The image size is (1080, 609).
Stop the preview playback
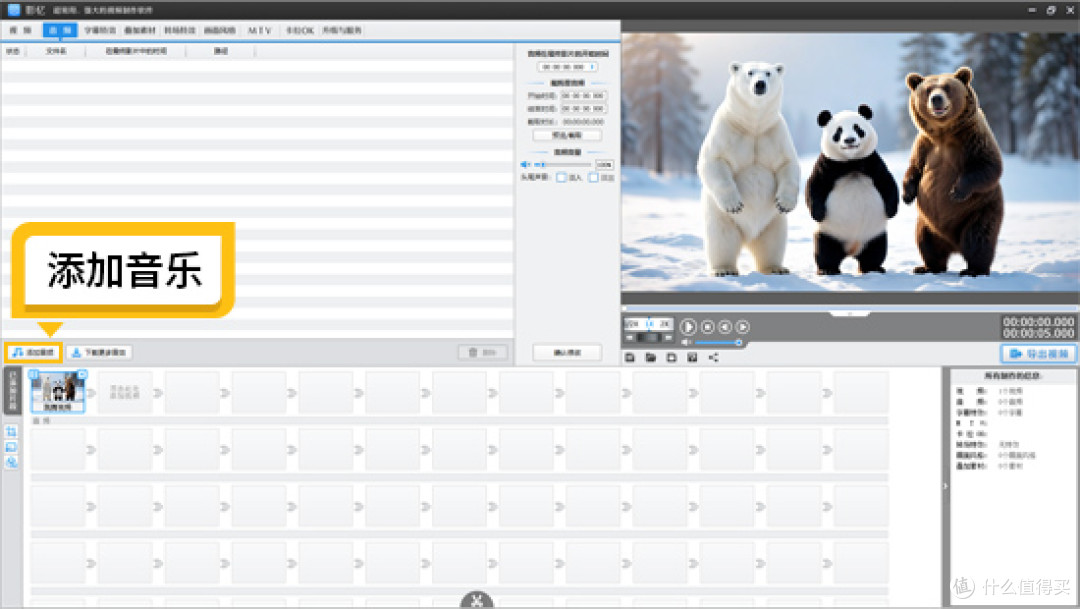point(707,327)
